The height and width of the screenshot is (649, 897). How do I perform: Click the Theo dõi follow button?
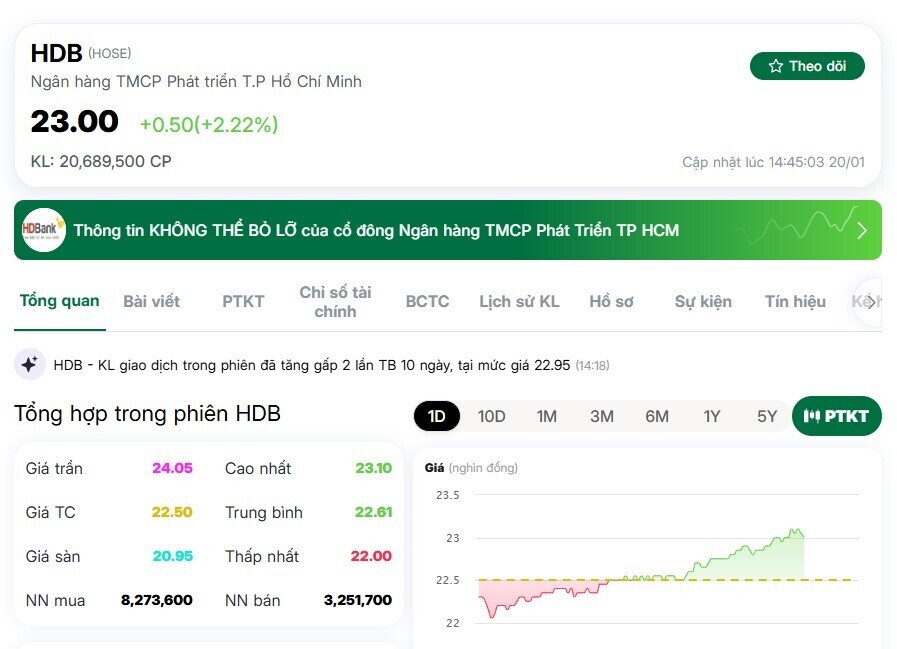(807, 65)
